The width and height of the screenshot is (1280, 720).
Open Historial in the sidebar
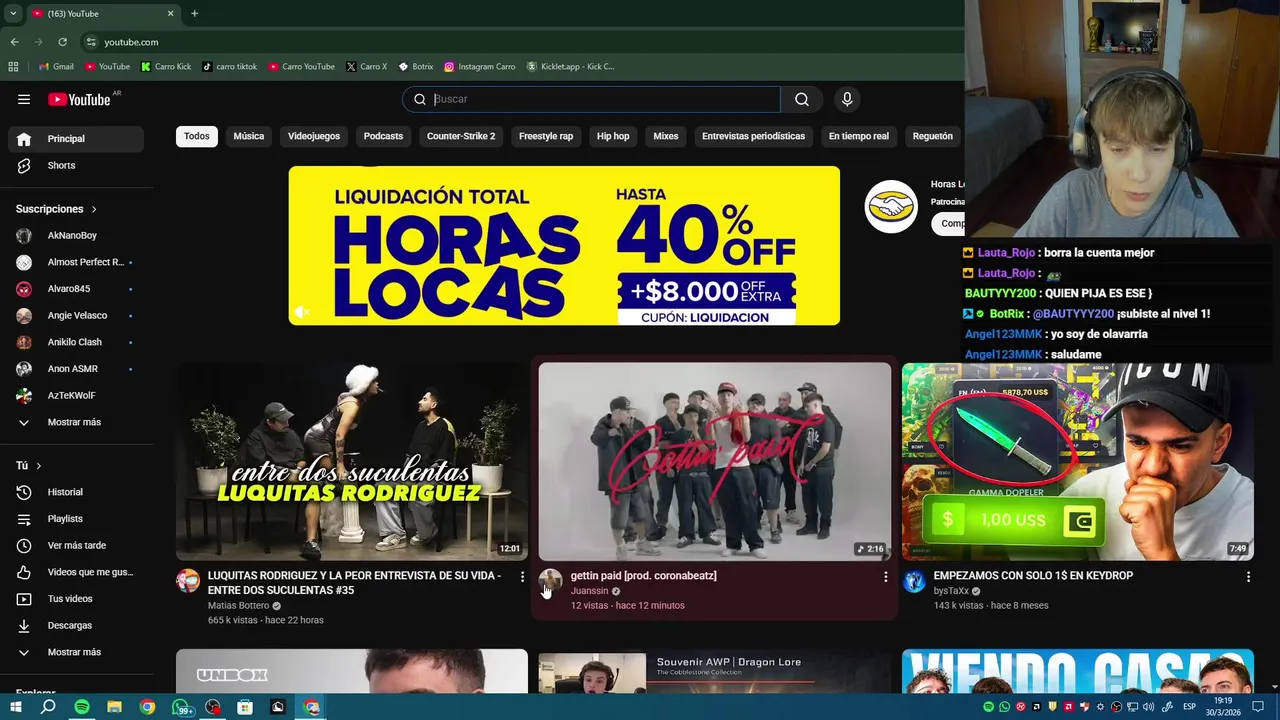coord(76,492)
